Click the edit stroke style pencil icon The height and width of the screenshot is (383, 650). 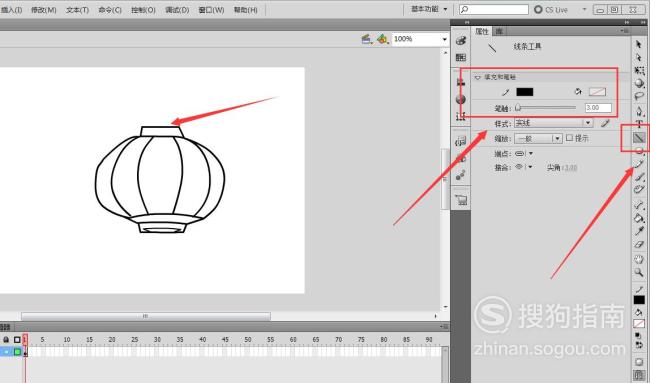pyautogui.click(x=606, y=123)
